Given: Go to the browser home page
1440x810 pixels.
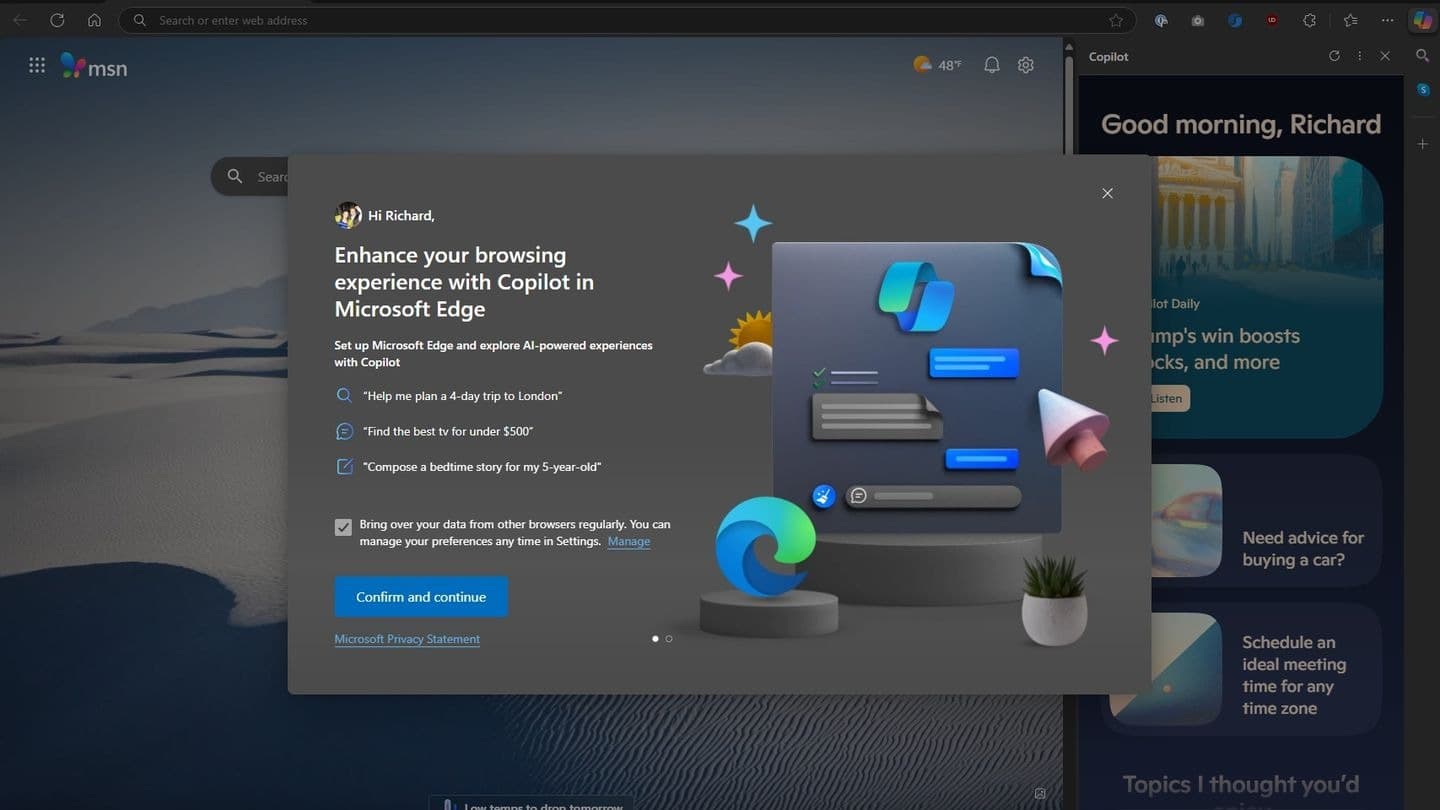Looking at the screenshot, I should [x=94, y=20].
